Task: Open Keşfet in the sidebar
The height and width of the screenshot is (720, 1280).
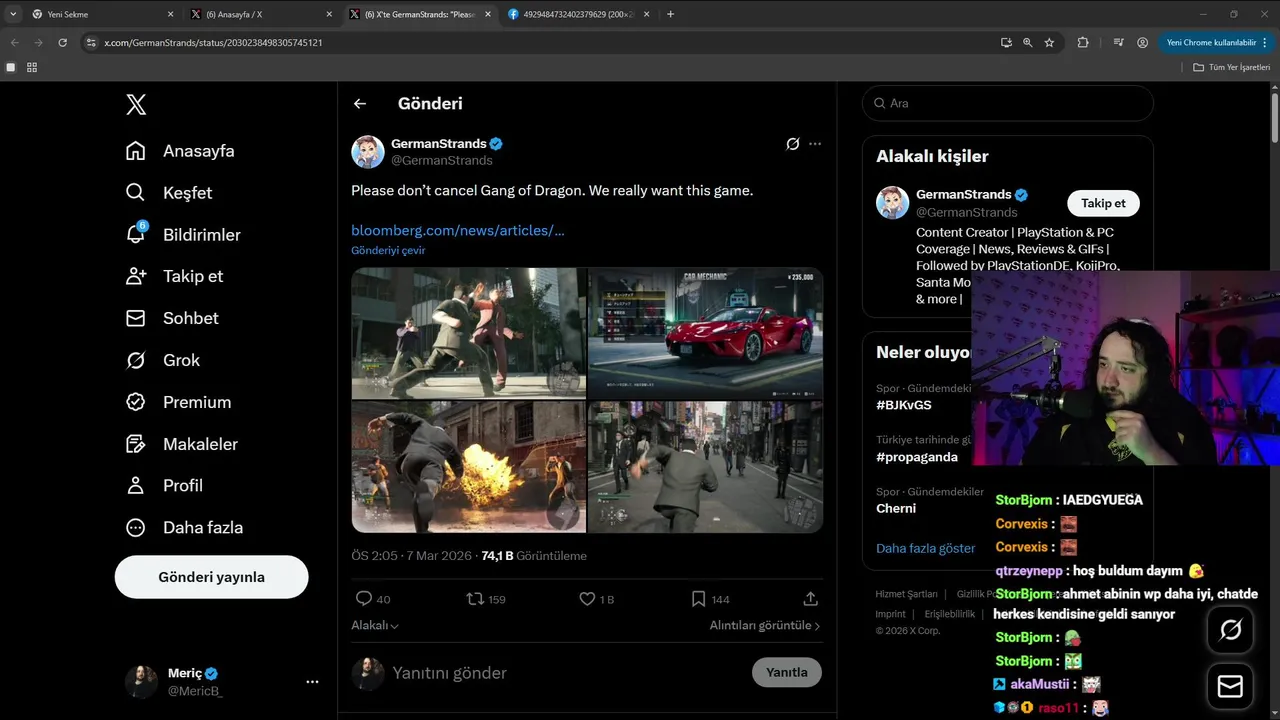Action: 169,193
